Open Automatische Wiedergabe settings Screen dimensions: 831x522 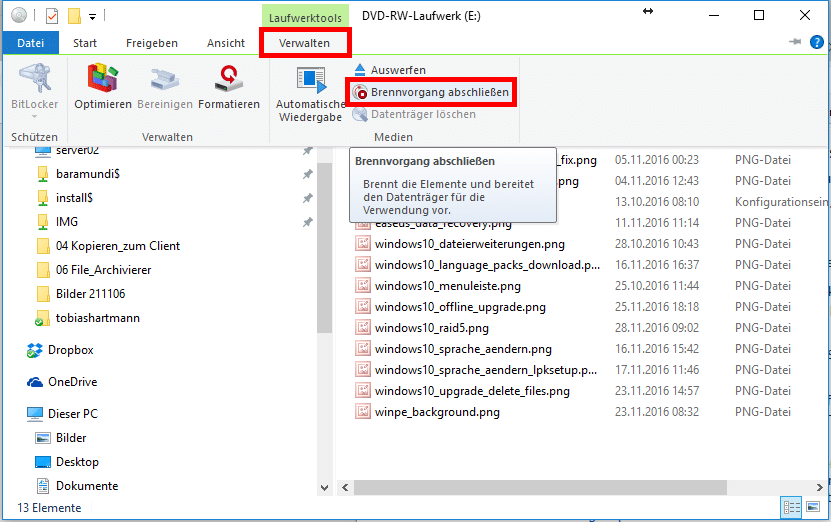coord(310,94)
